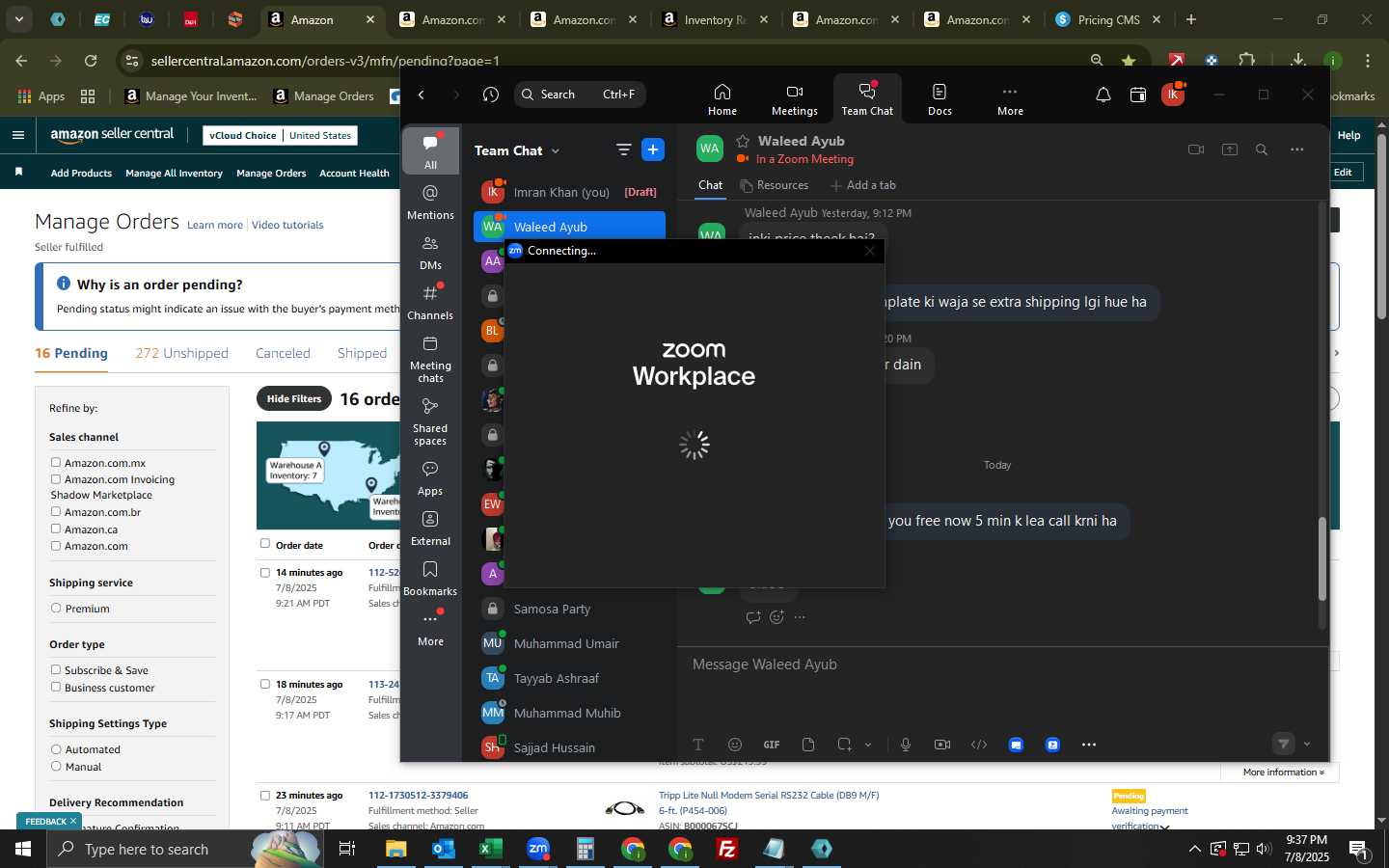Select the Premium shipping service radio

(x=56, y=609)
